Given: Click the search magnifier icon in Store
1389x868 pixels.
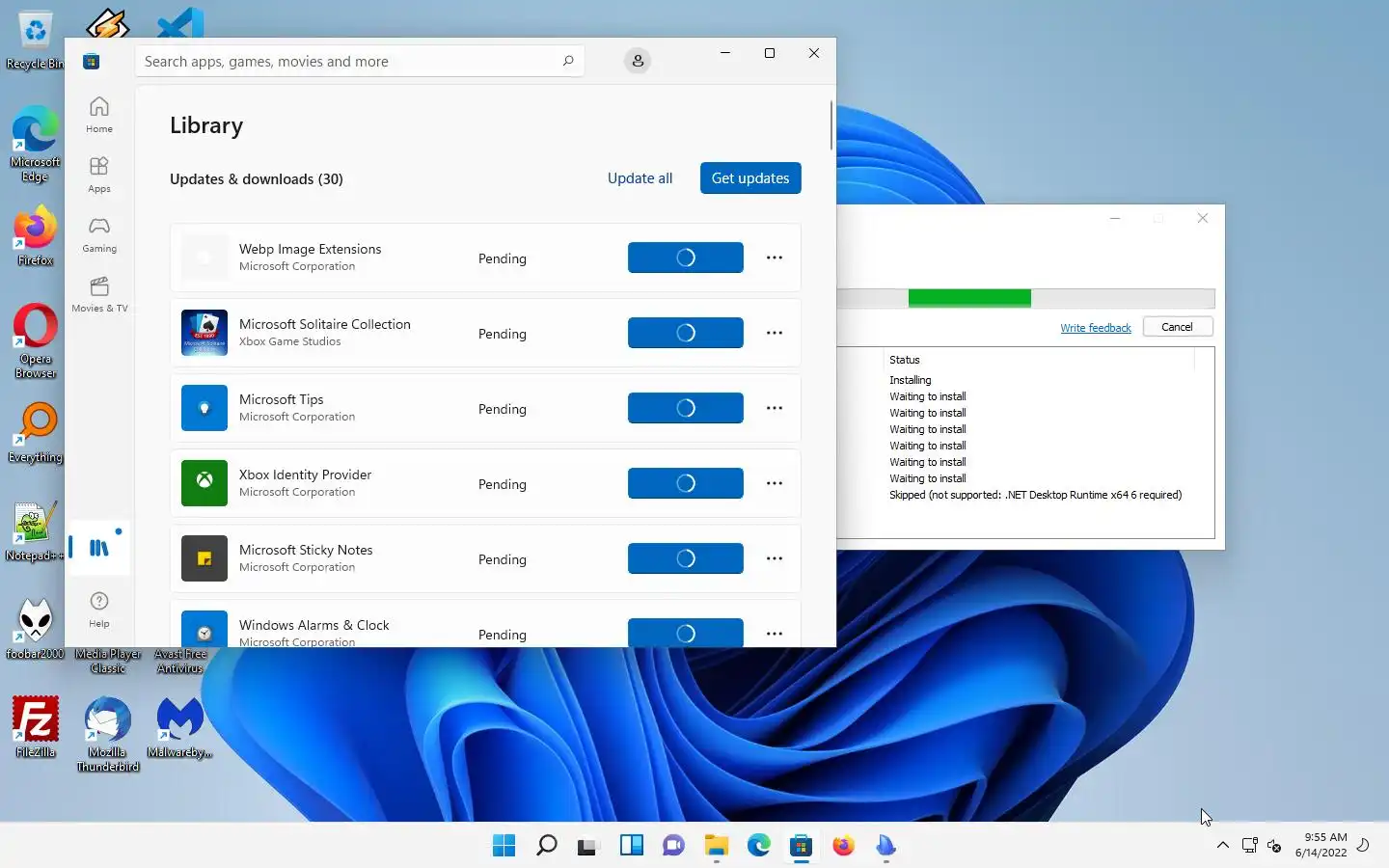Looking at the screenshot, I should pos(568,61).
